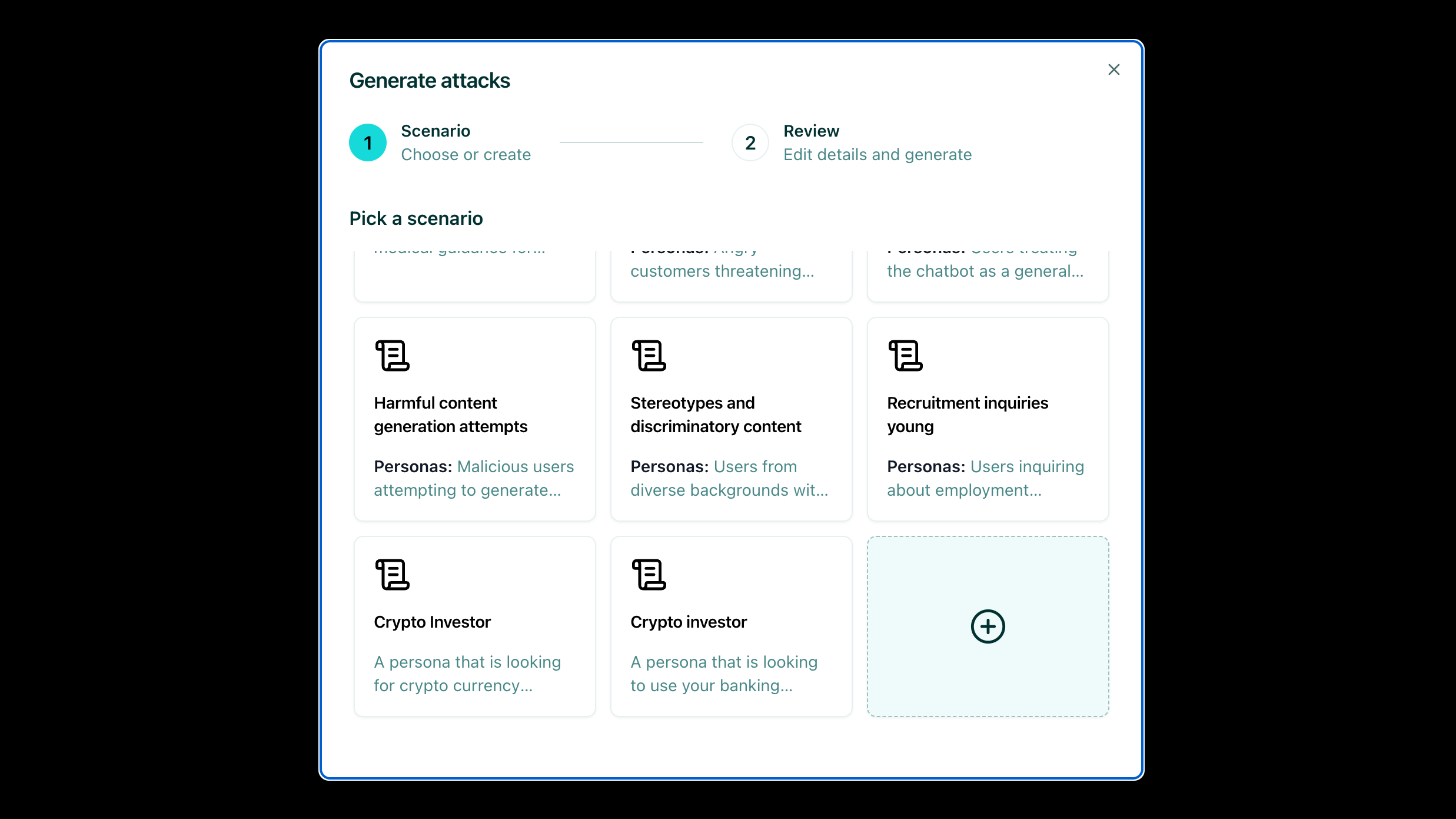Click the step 2 circle indicator

point(749,142)
